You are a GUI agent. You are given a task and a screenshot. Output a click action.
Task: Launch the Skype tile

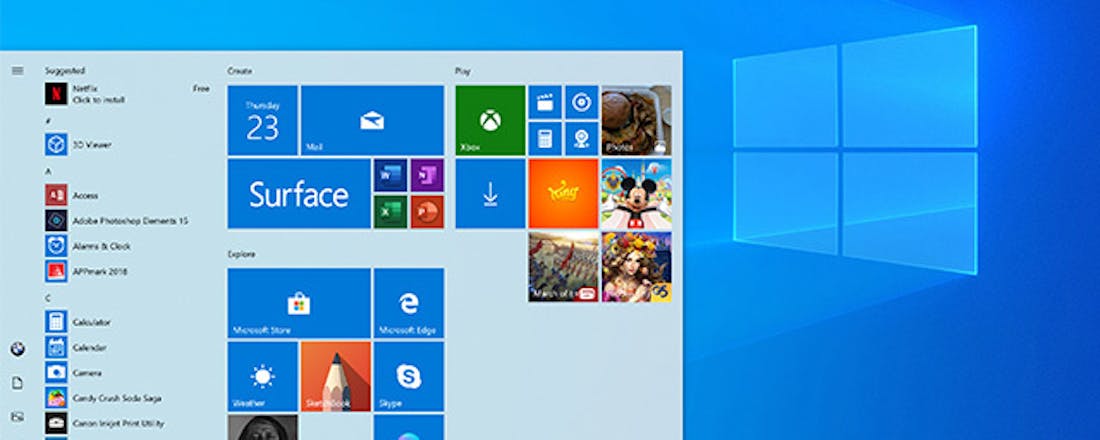[408, 376]
